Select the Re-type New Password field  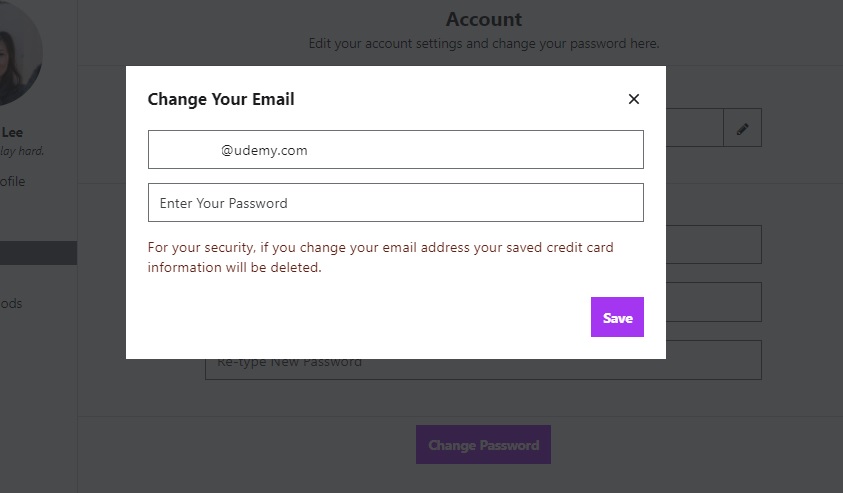[x=483, y=361]
